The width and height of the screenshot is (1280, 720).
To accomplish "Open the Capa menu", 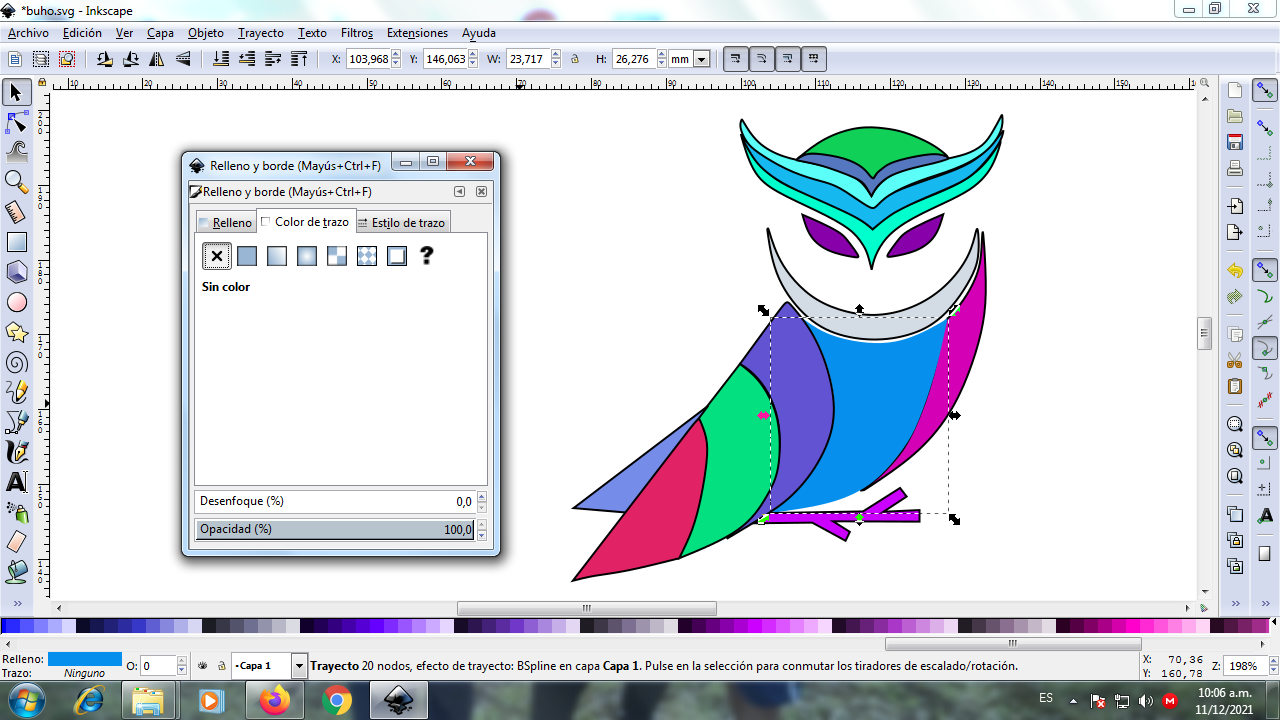I will pyautogui.click(x=160, y=33).
